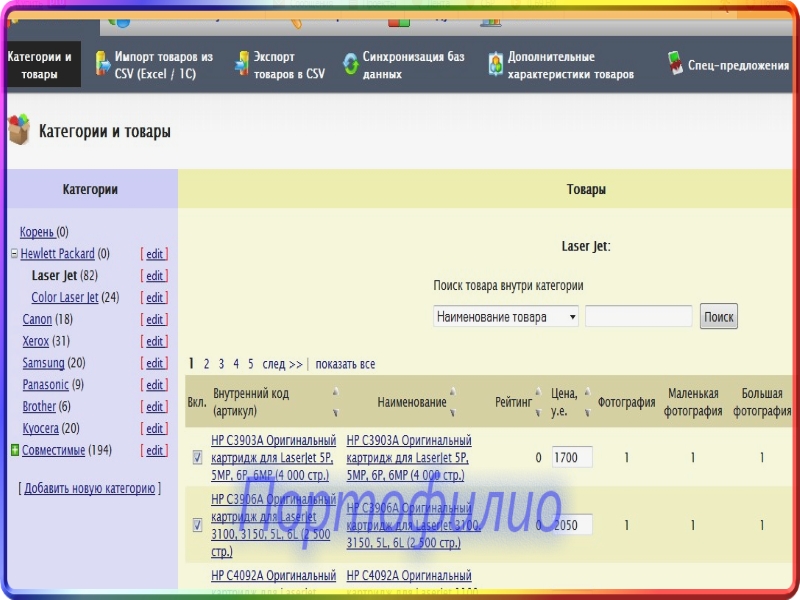Click the search text field
The image size is (800, 600).
point(638,317)
